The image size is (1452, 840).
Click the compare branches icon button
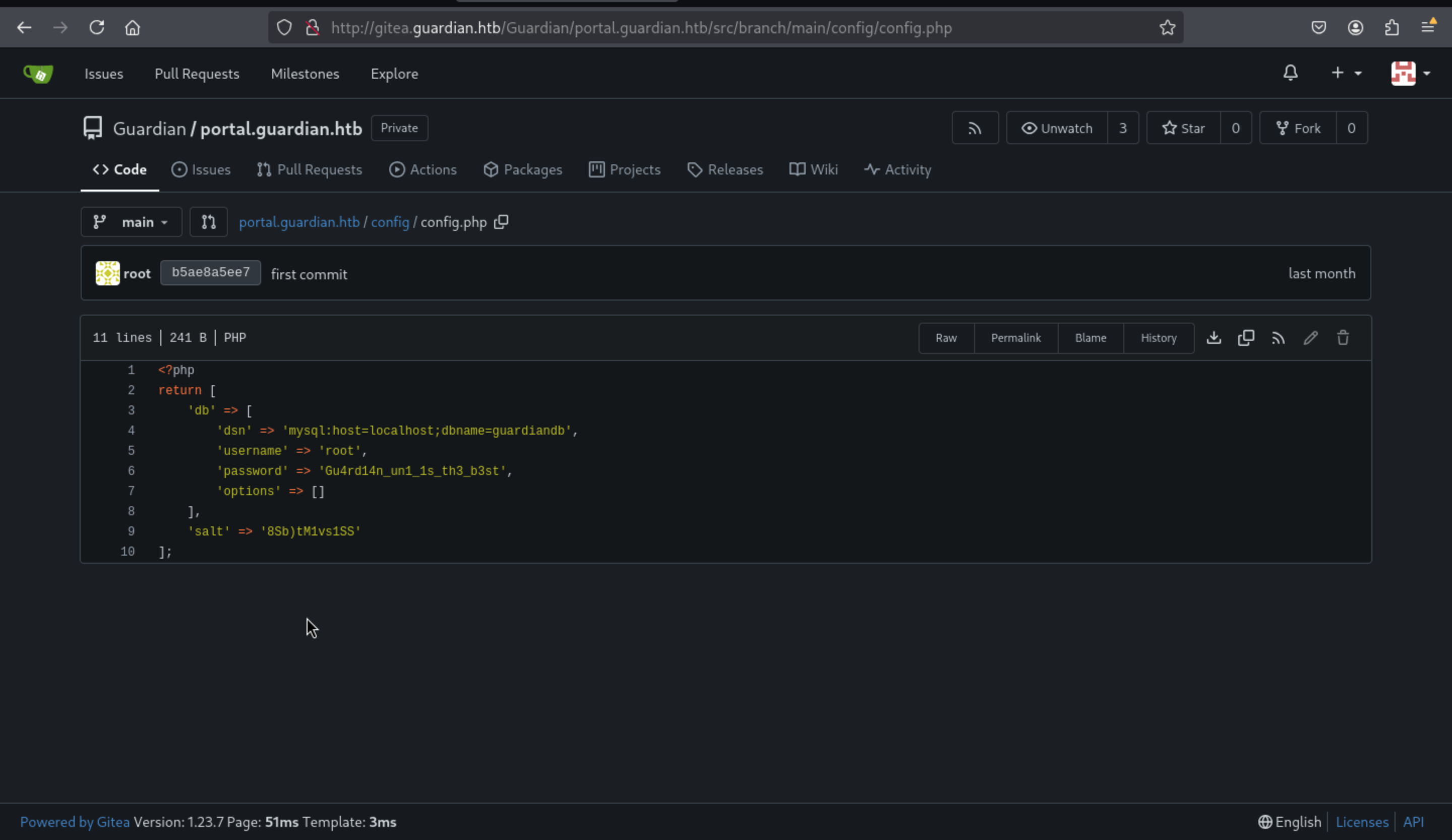[x=209, y=222]
